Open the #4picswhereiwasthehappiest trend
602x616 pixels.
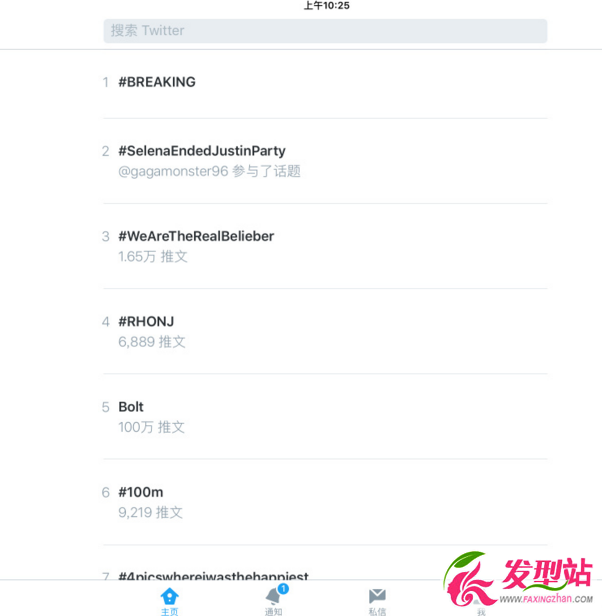(x=213, y=576)
